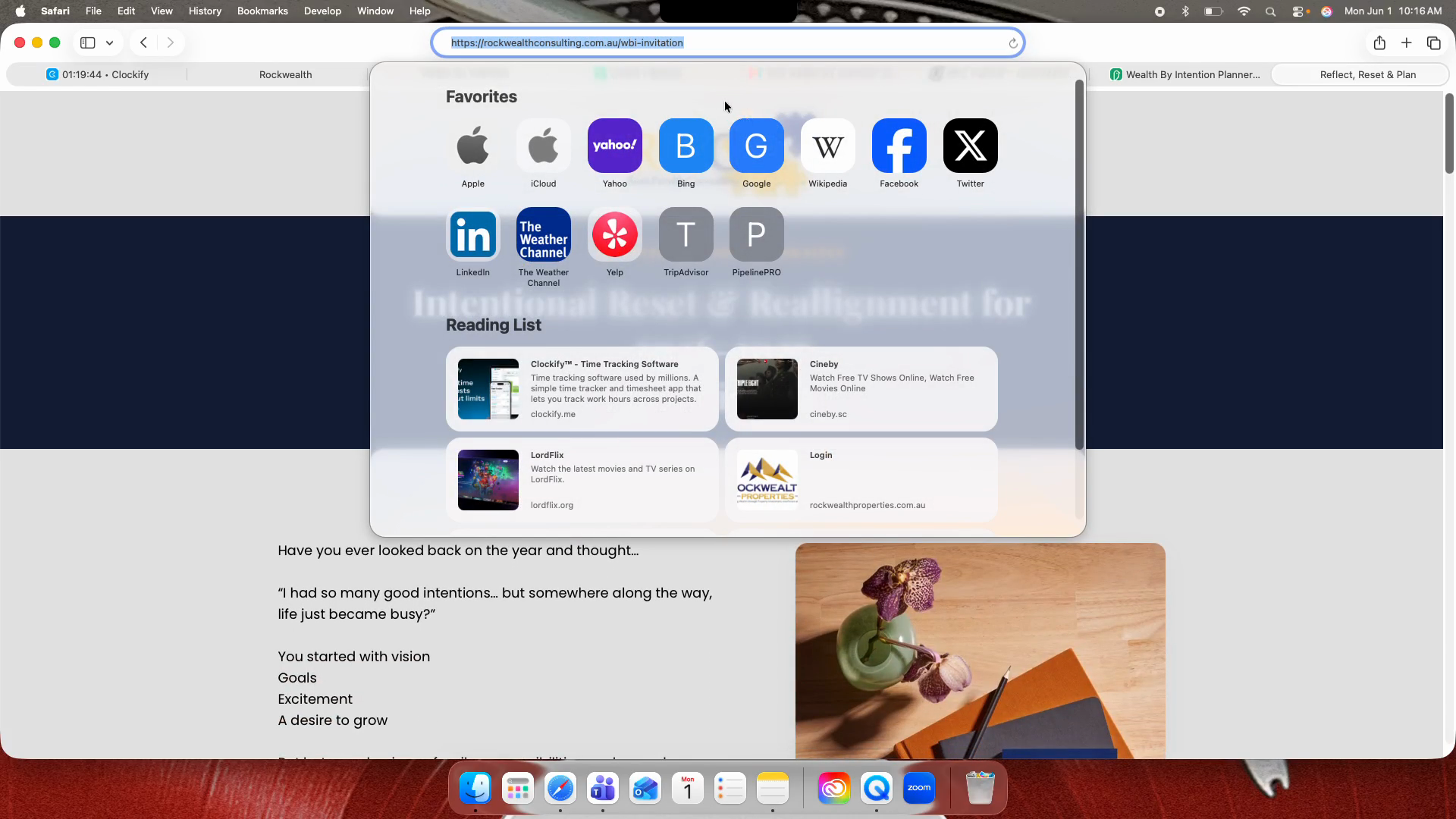The height and width of the screenshot is (819, 1456).
Task: Open Control Center in menu bar
Action: pyautogui.click(x=1298, y=11)
